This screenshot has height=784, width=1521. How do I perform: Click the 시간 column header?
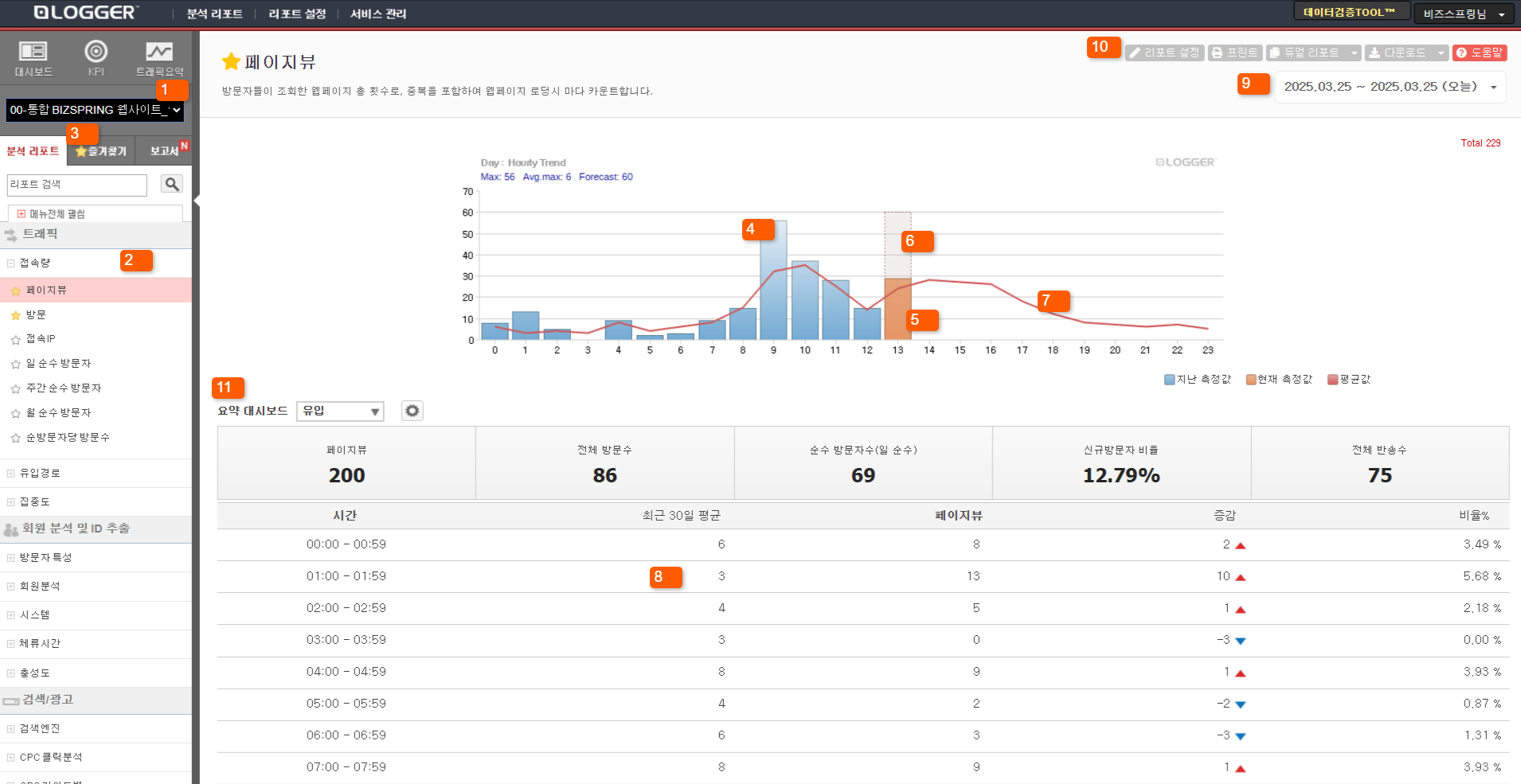point(345,516)
